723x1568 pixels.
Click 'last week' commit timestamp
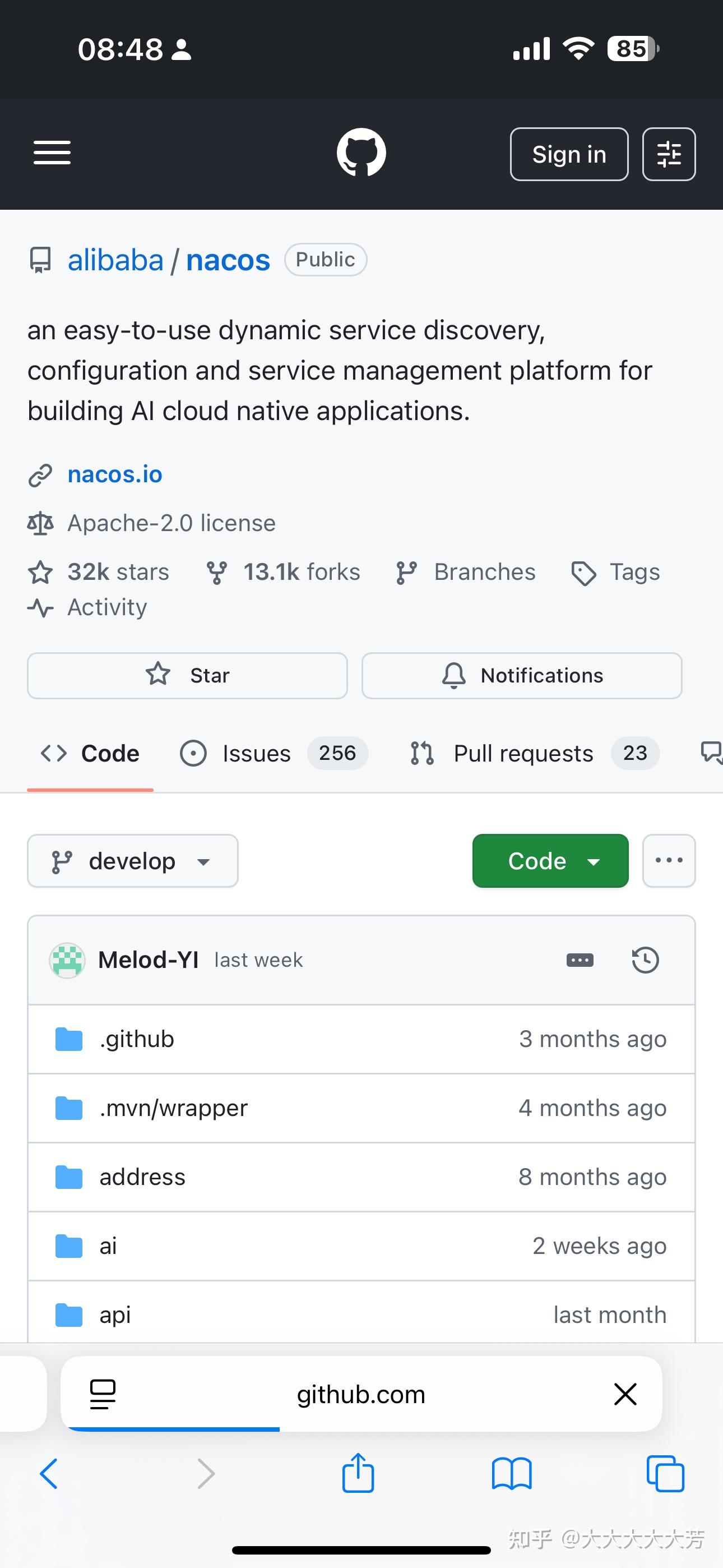tap(258, 961)
